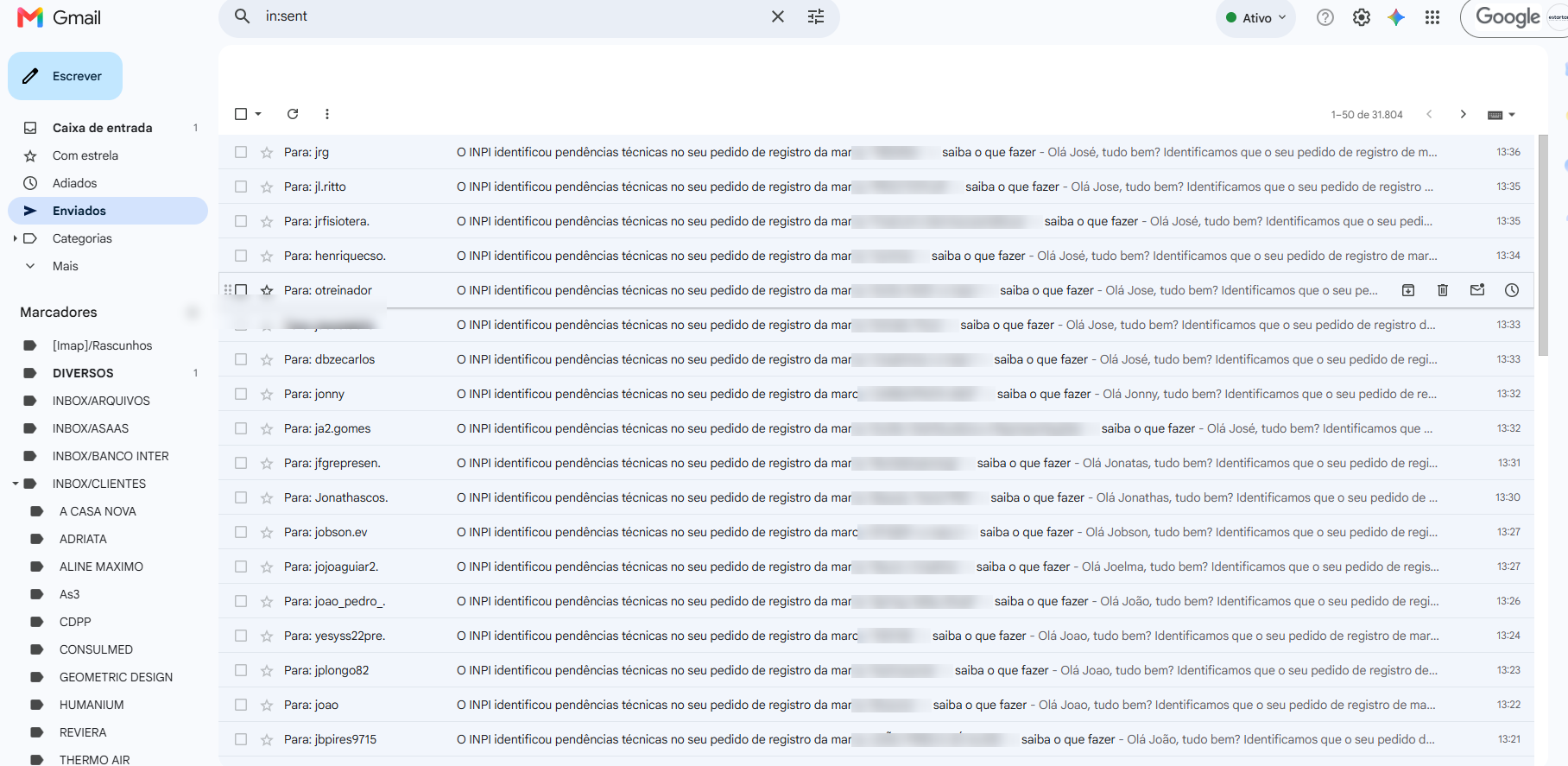1568x766 pixels.
Task: Open the email sent to jplongo82
Action: click(876, 670)
